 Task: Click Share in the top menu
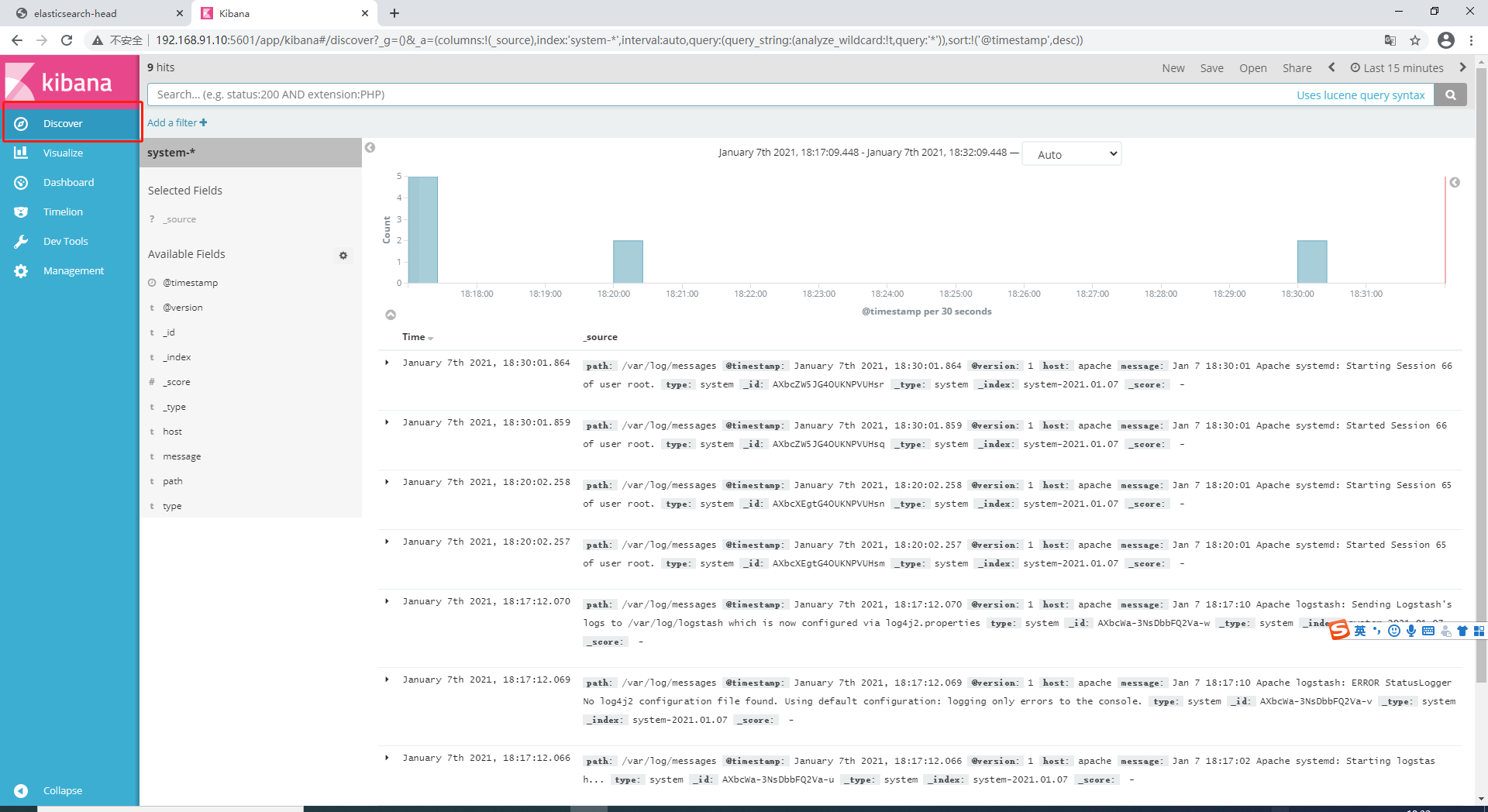click(1297, 68)
